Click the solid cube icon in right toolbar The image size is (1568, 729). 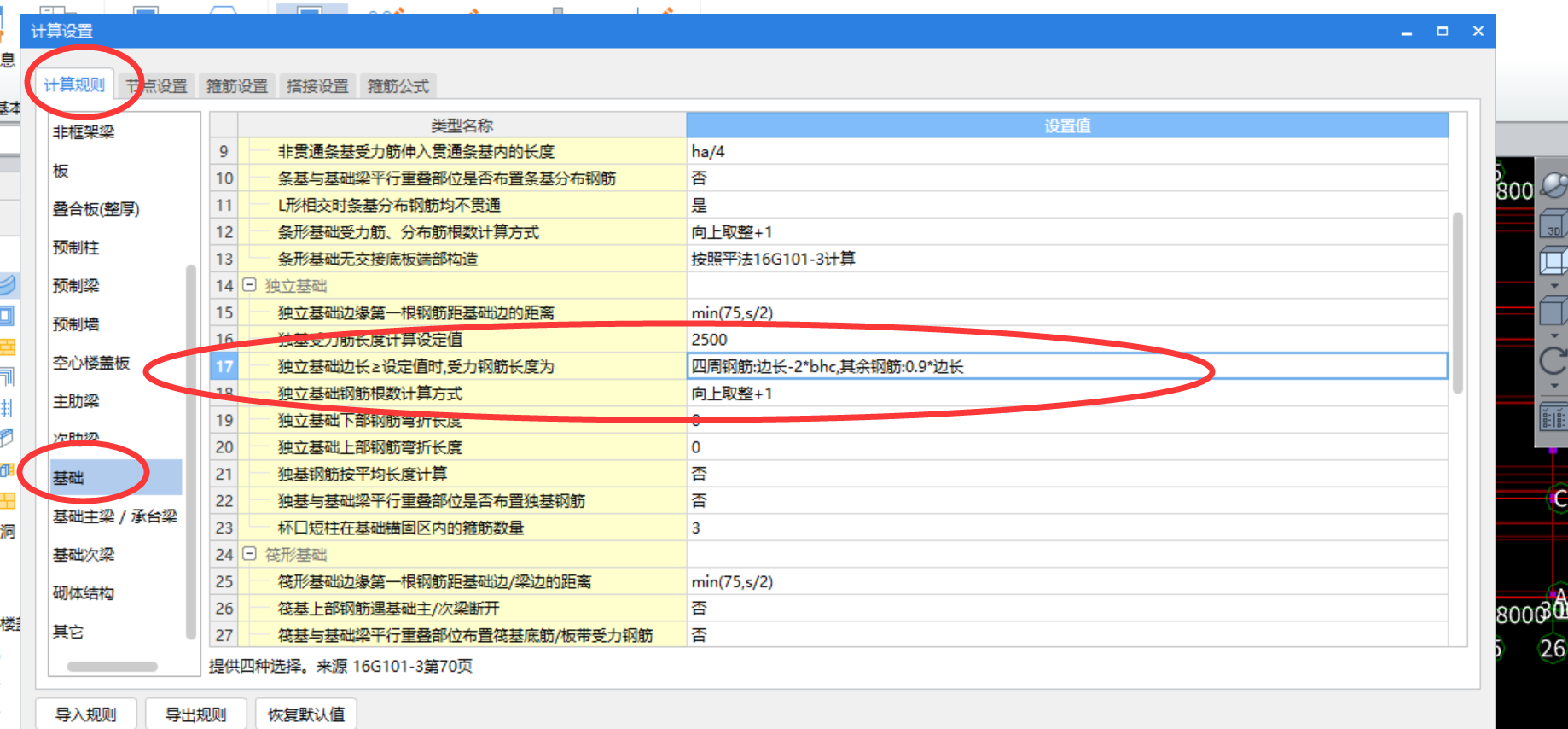point(1553,309)
